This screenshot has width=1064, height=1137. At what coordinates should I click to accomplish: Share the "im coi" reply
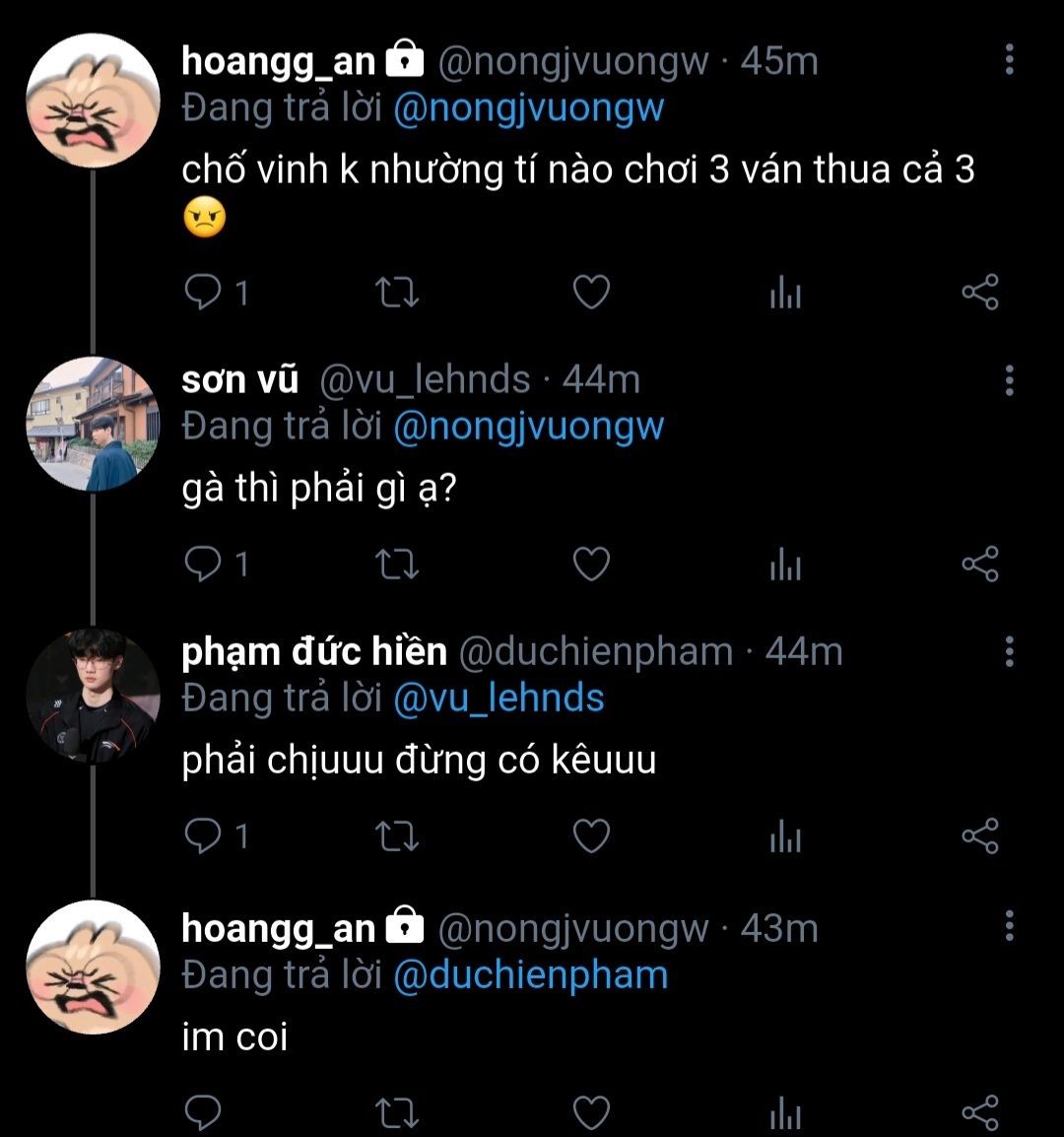(979, 1112)
